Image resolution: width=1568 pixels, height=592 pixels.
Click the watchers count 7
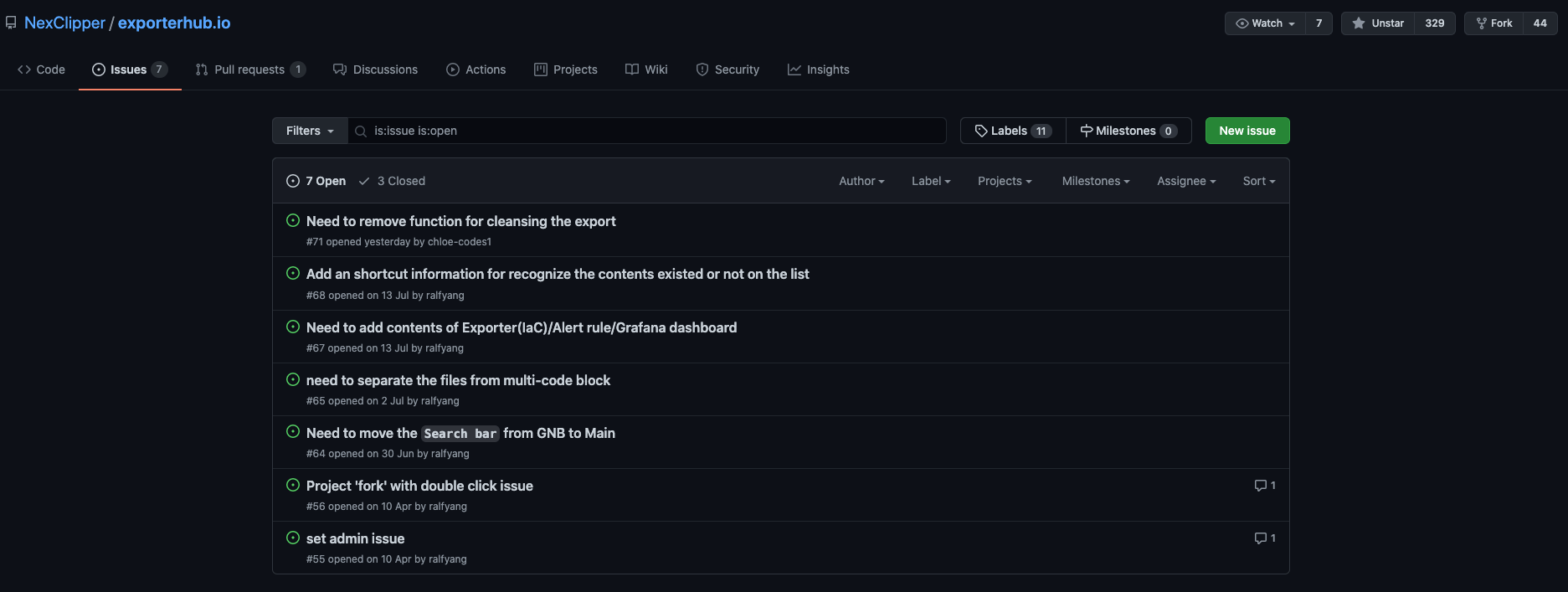tap(1319, 23)
